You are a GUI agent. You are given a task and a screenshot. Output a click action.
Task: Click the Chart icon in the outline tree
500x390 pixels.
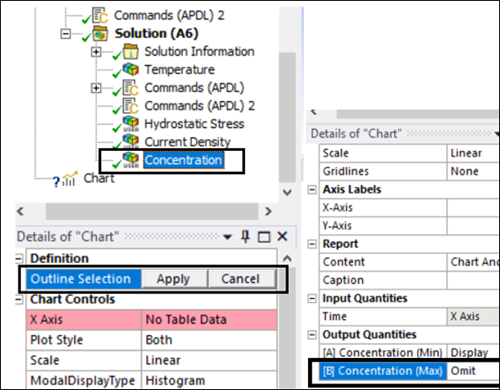70,178
